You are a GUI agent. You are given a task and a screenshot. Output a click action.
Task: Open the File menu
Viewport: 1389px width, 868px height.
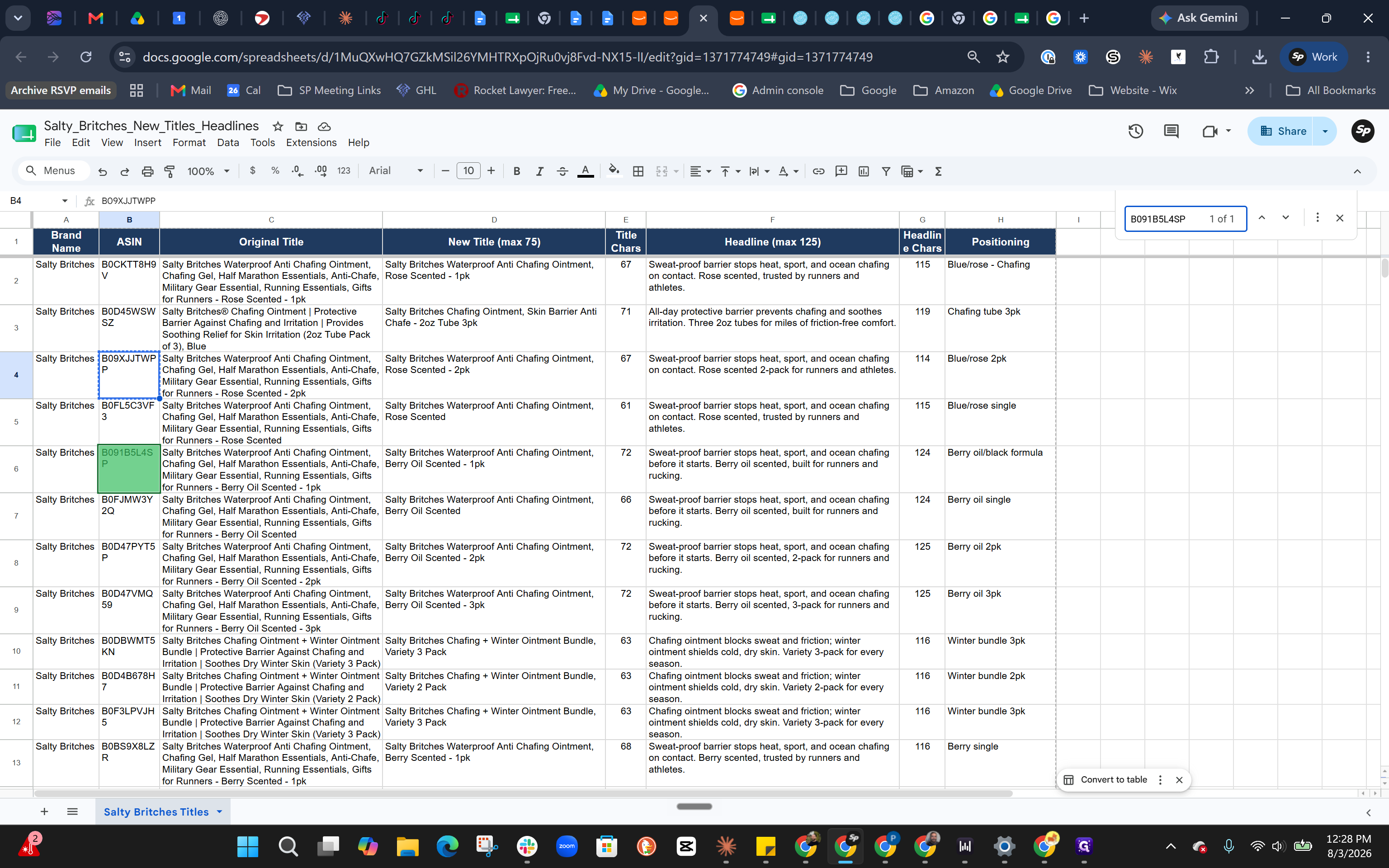point(52,142)
